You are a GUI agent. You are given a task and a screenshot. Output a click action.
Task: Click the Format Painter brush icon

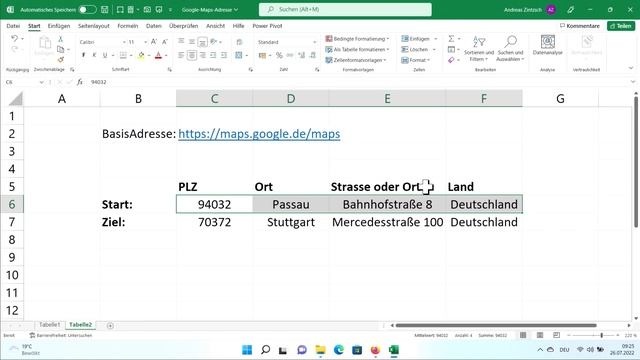tap(60, 60)
